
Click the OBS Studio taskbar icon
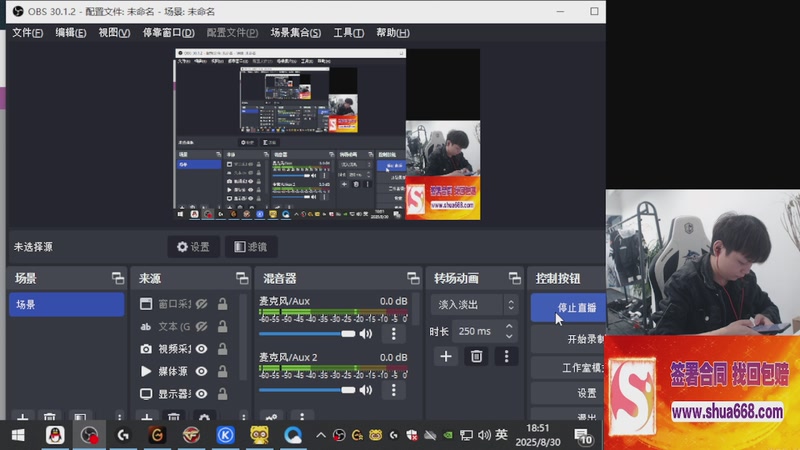point(89,435)
